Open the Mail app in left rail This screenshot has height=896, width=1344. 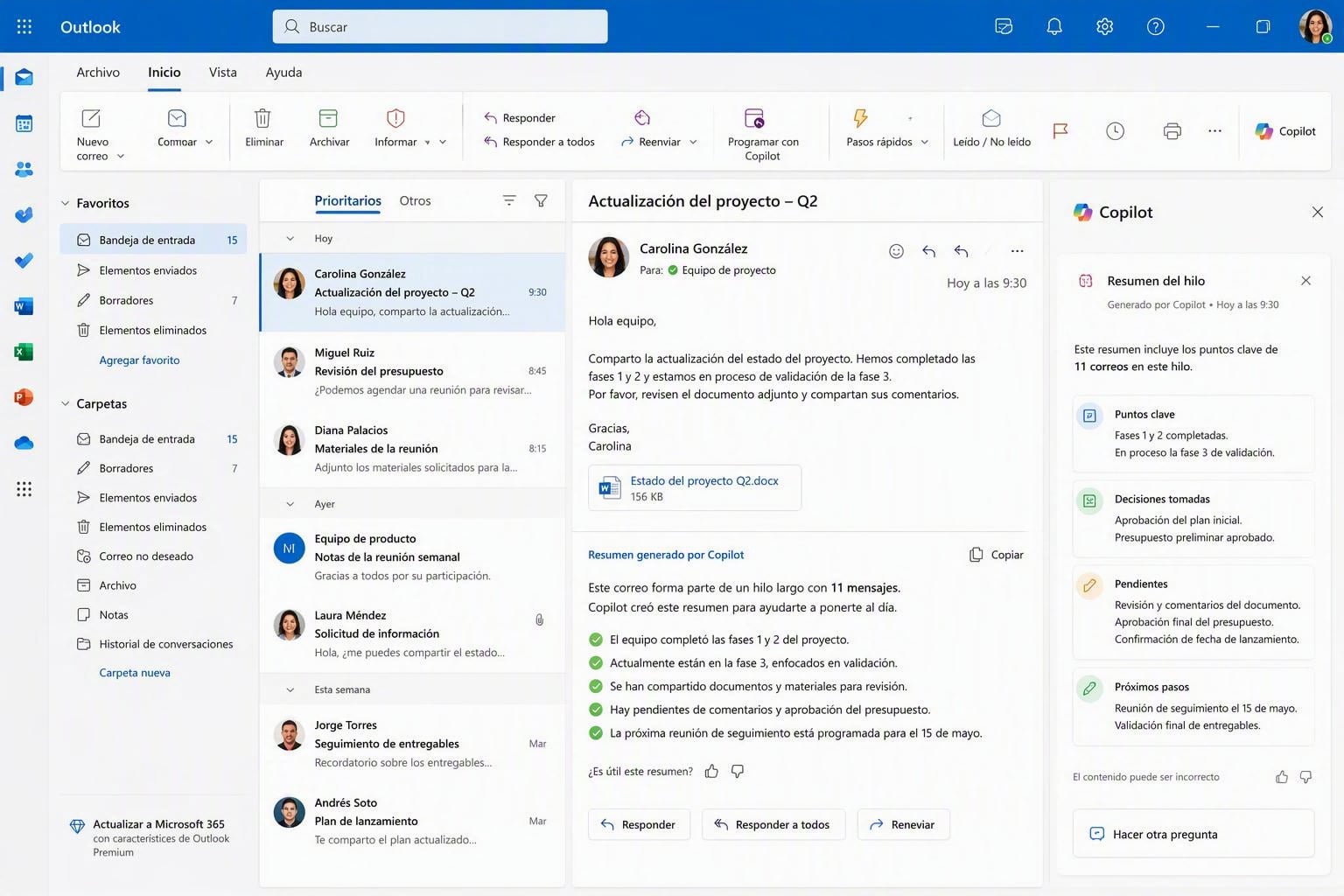[24, 78]
